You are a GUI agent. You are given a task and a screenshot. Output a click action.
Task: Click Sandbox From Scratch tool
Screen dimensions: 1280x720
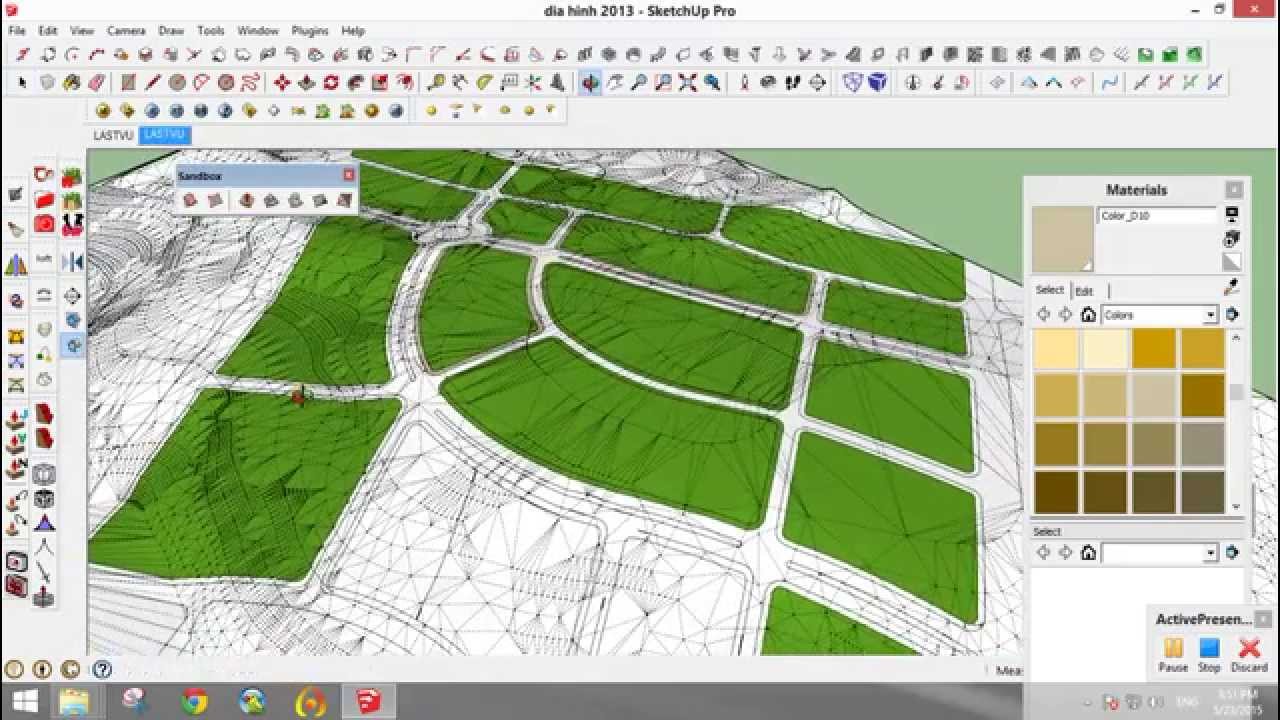point(215,200)
